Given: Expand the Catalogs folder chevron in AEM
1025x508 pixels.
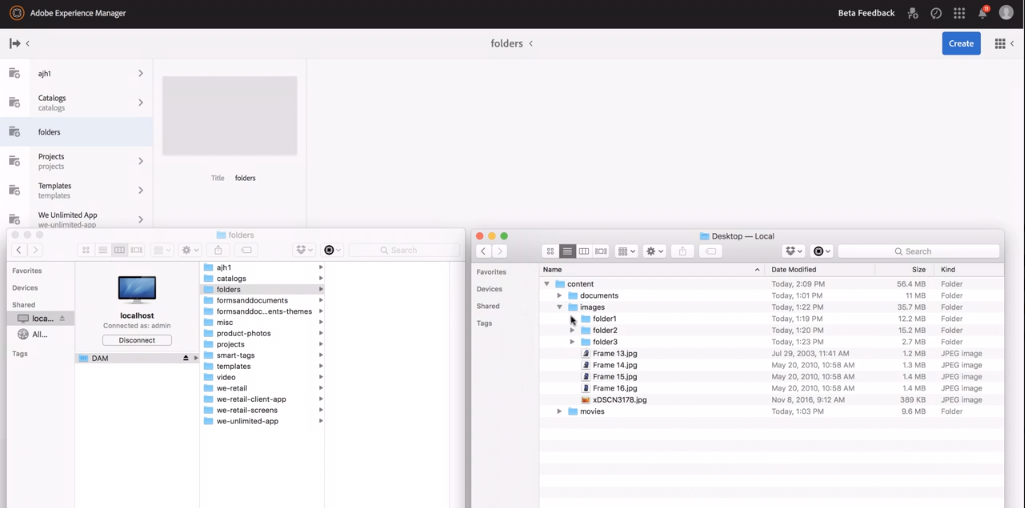Looking at the screenshot, I should [141, 103].
